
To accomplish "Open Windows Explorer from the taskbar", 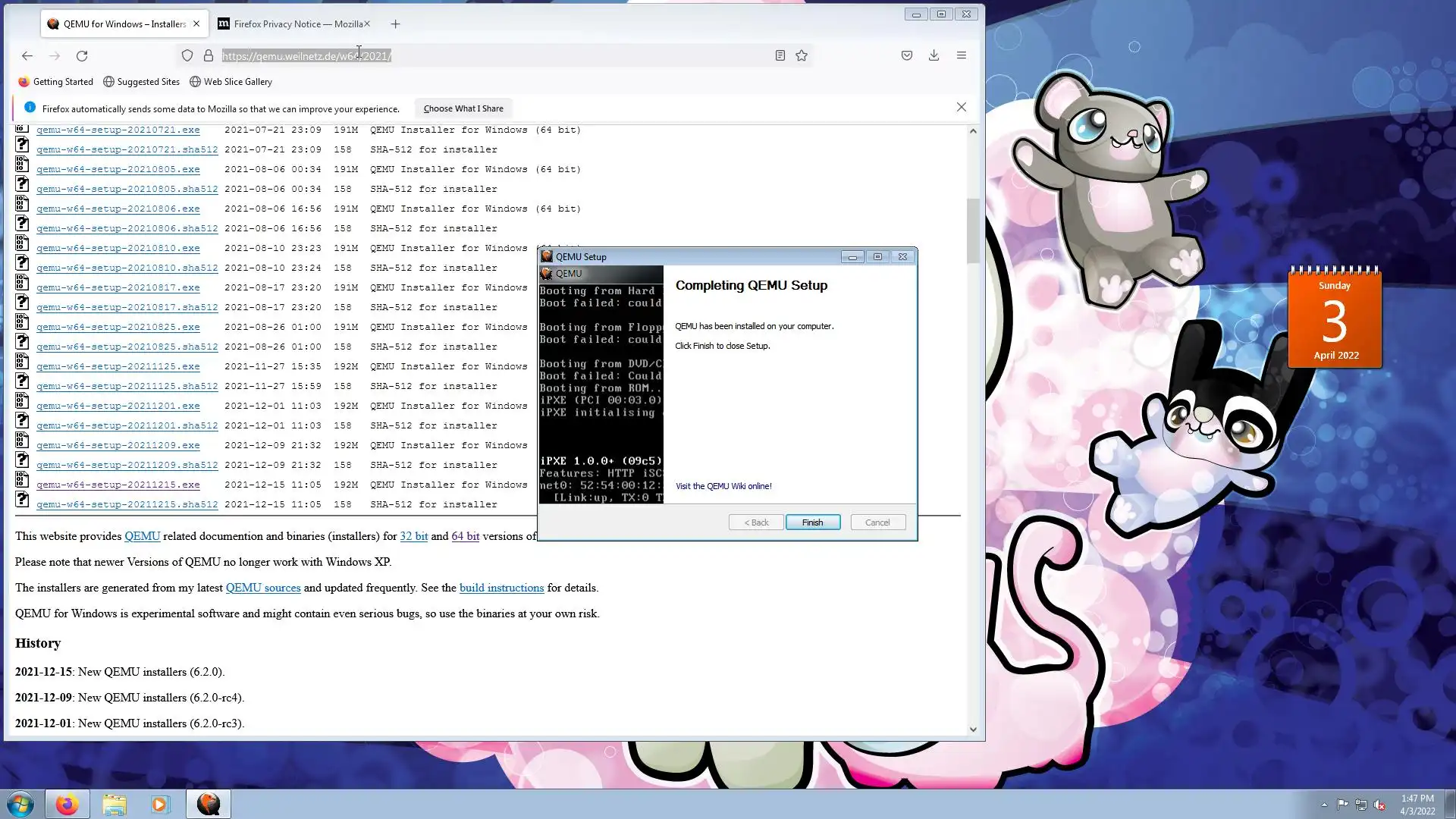I will (x=115, y=804).
